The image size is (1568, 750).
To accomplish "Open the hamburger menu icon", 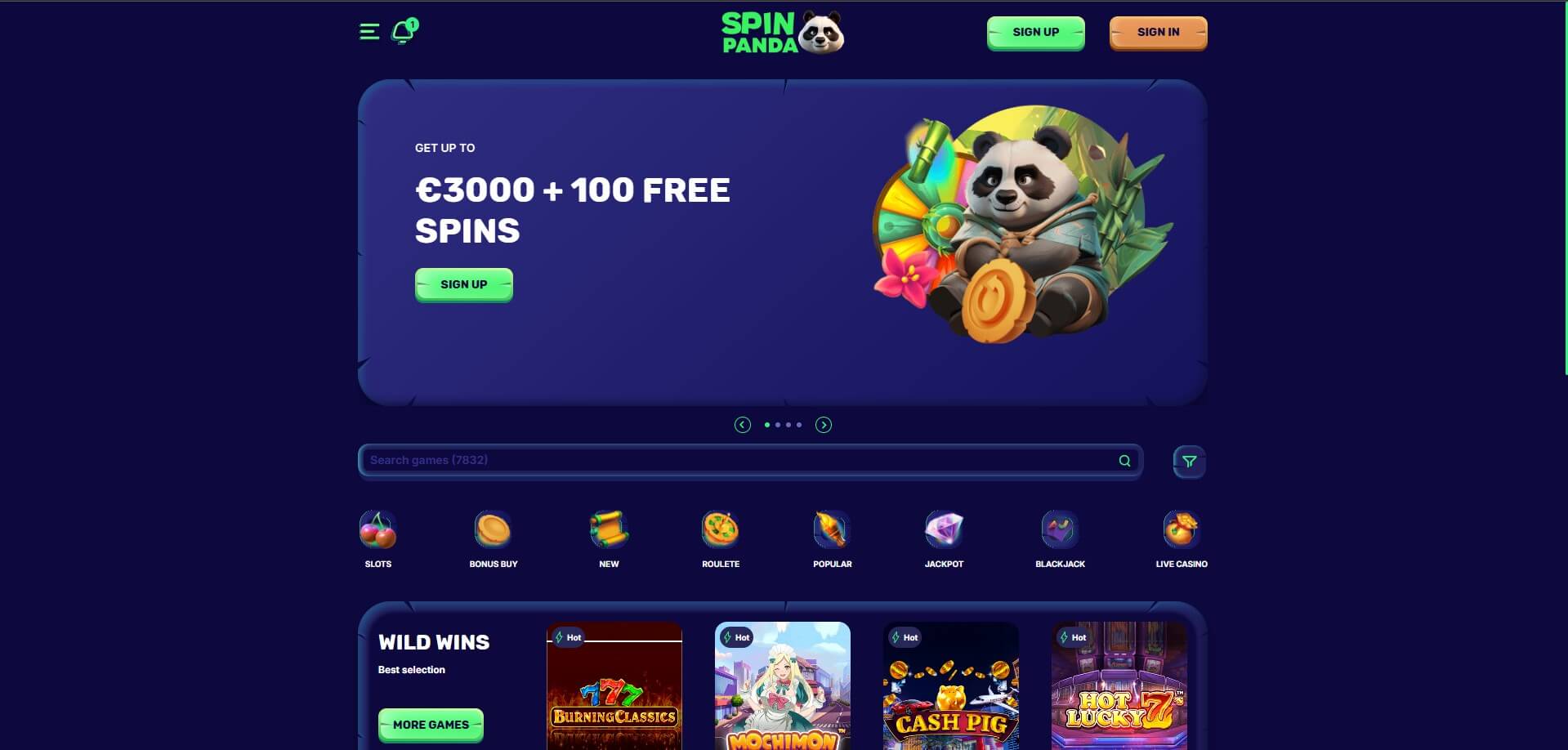I will click(369, 32).
